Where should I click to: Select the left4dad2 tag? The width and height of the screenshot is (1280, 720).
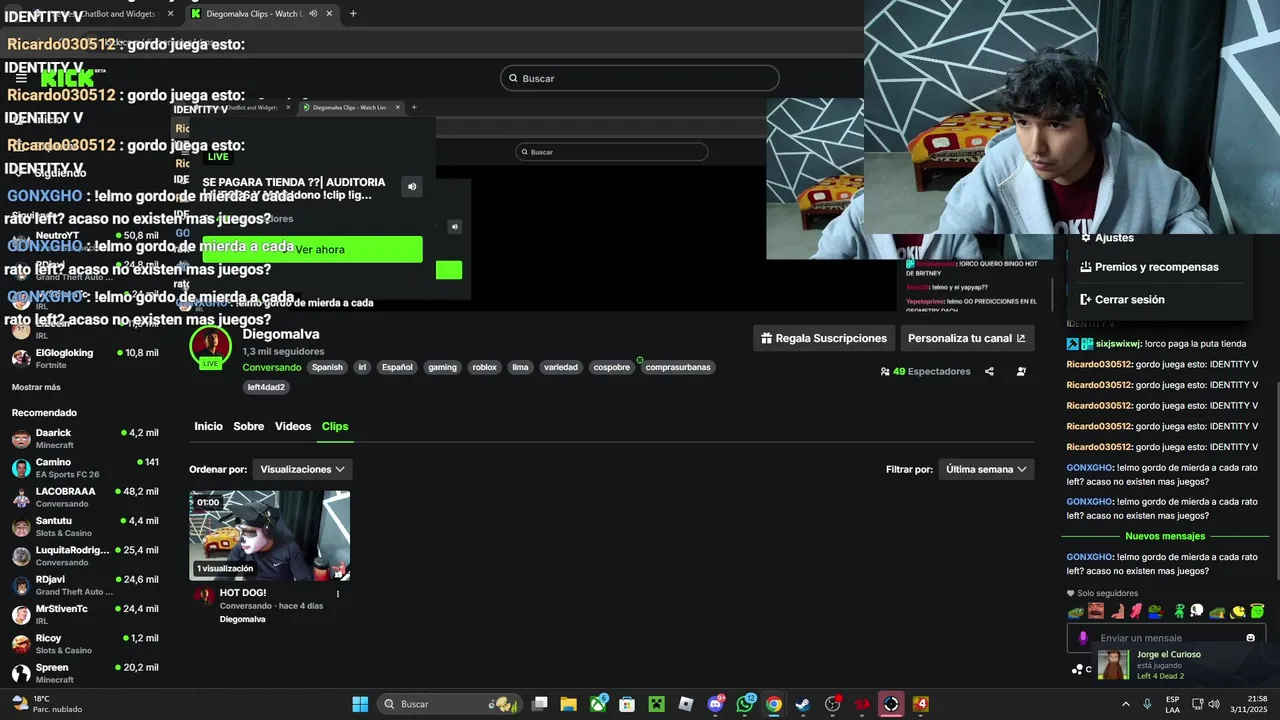click(266, 387)
